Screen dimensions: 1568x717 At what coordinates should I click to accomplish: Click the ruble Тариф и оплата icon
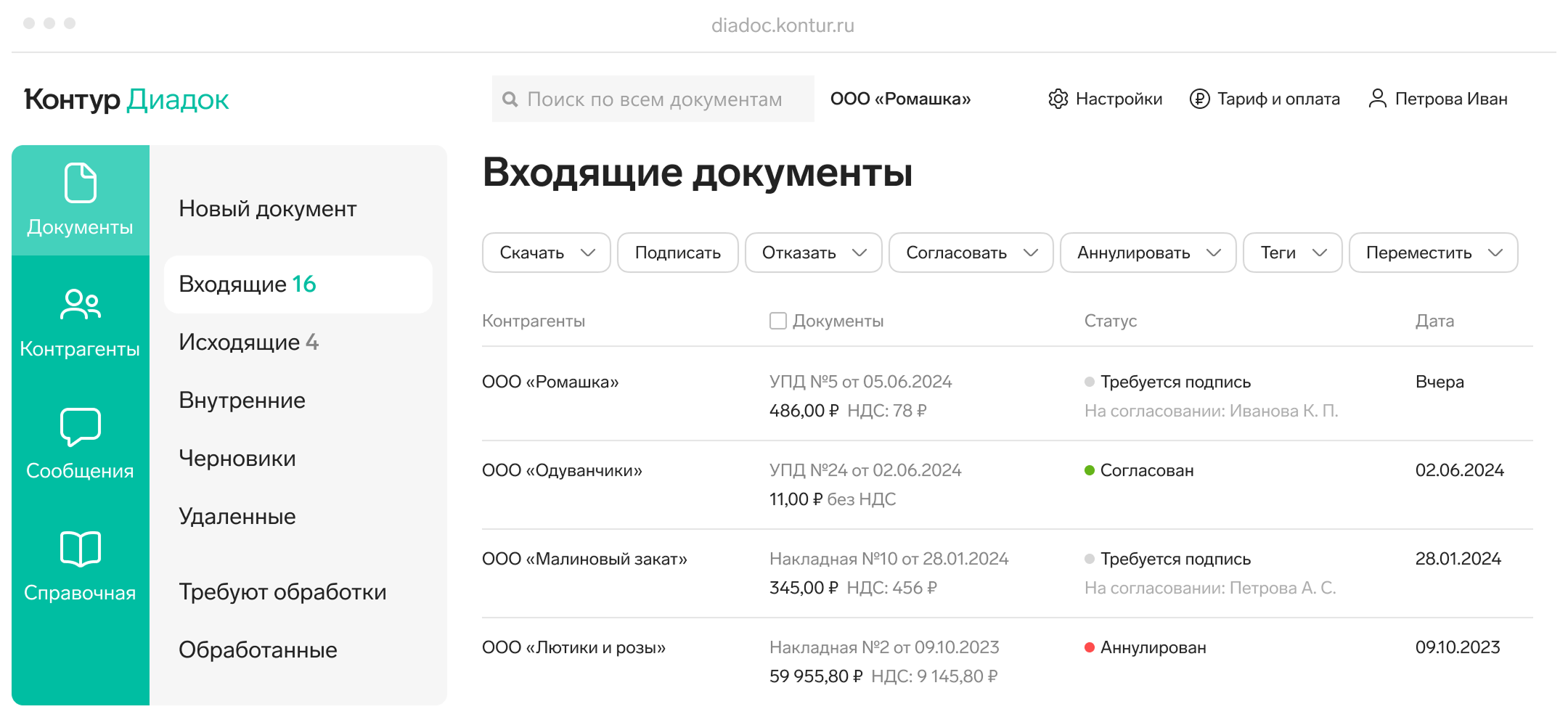[x=1200, y=99]
